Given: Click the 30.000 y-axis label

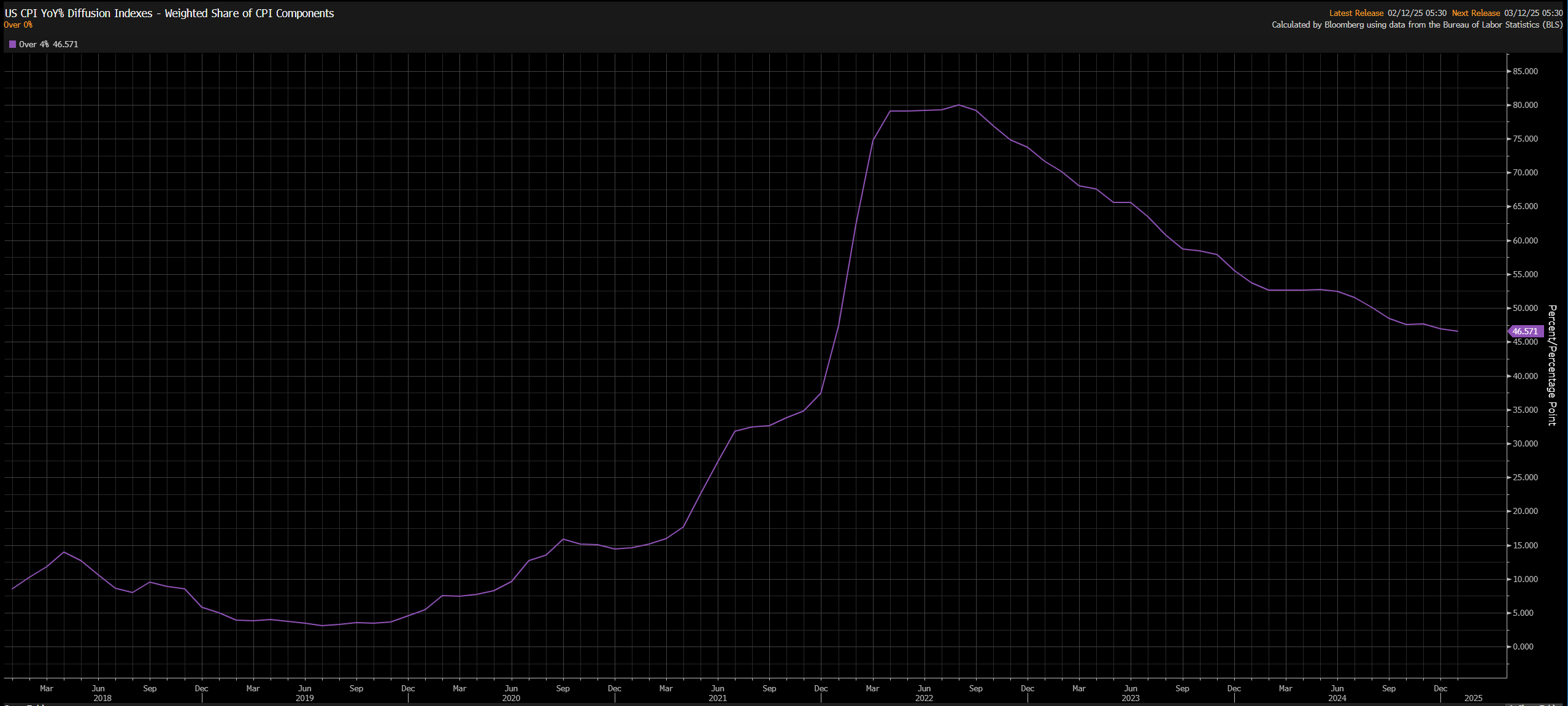Looking at the screenshot, I should (x=1525, y=444).
